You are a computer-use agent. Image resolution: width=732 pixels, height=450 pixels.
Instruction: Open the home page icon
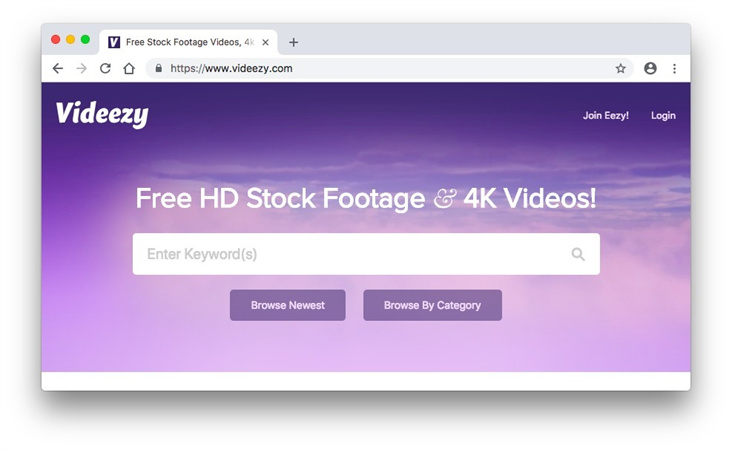click(x=129, y=69)
